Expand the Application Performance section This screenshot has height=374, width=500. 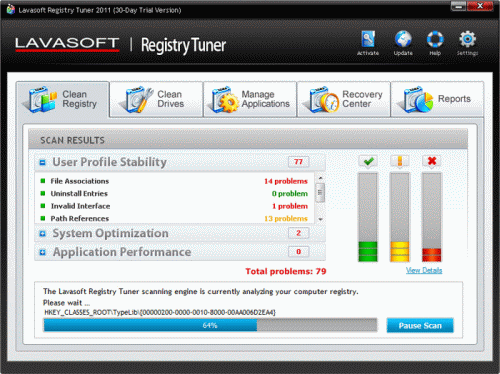point(42,252)
